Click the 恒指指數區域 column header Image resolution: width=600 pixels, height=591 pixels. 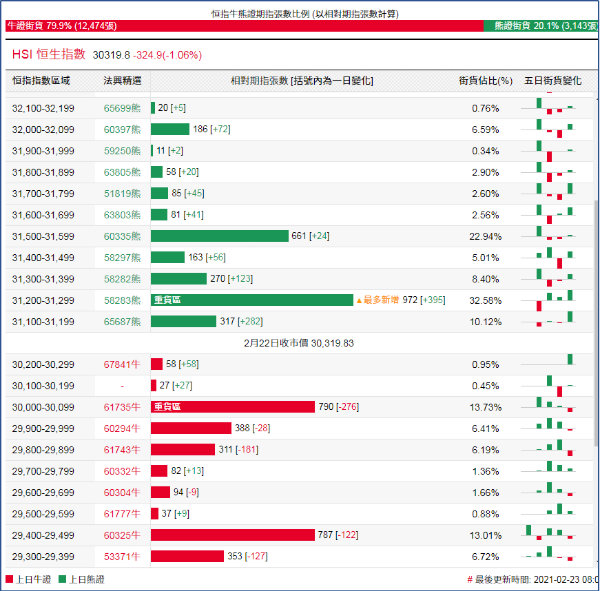41,81
